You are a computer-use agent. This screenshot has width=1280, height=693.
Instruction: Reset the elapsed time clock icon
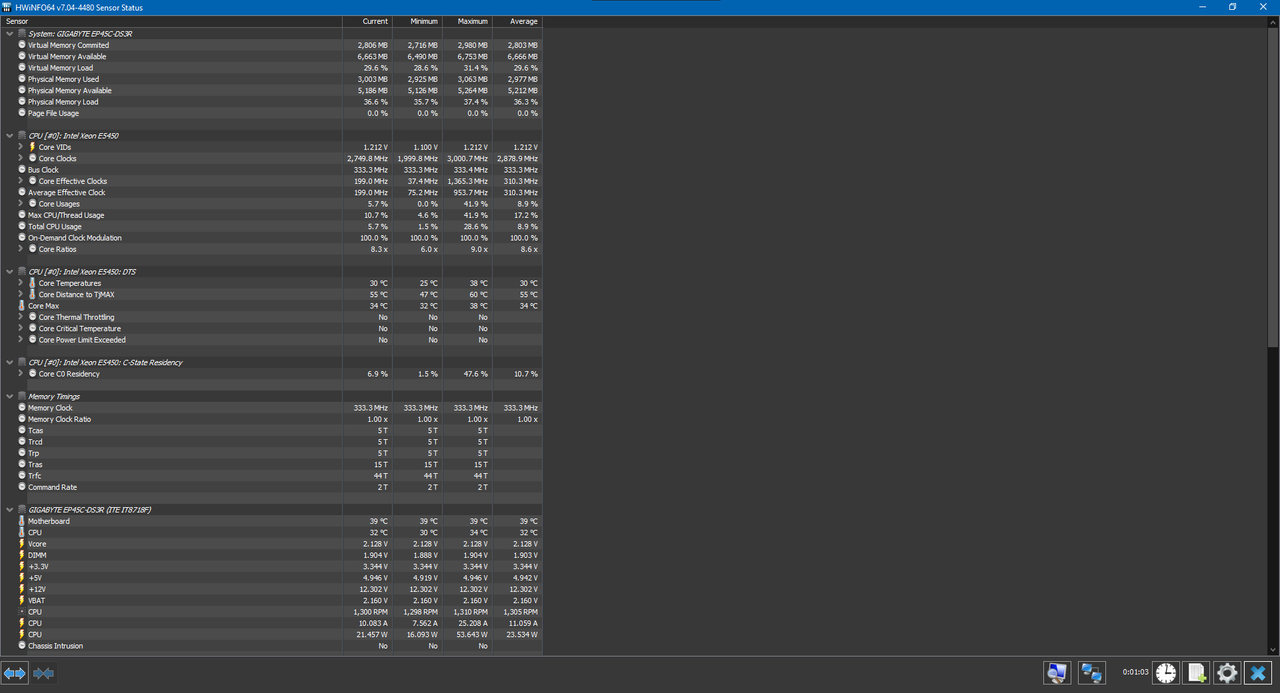[x=1166, y=673]
